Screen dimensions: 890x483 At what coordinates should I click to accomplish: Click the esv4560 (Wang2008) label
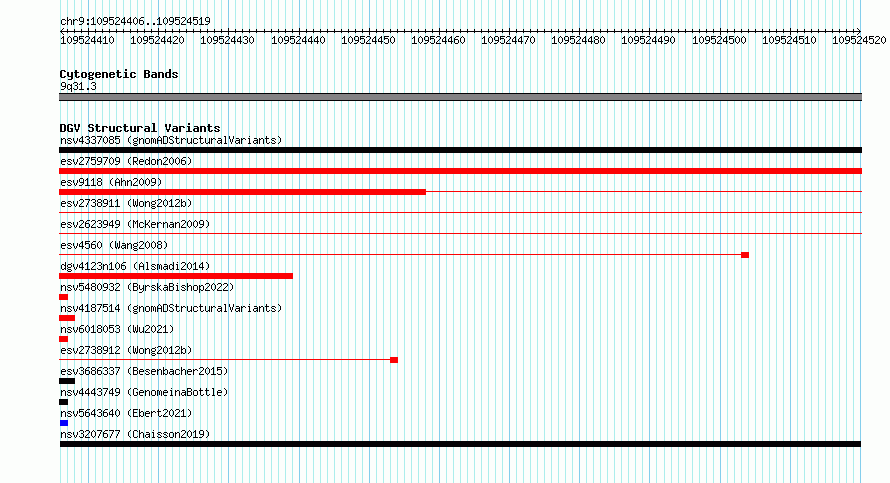(x=114, y=245)
